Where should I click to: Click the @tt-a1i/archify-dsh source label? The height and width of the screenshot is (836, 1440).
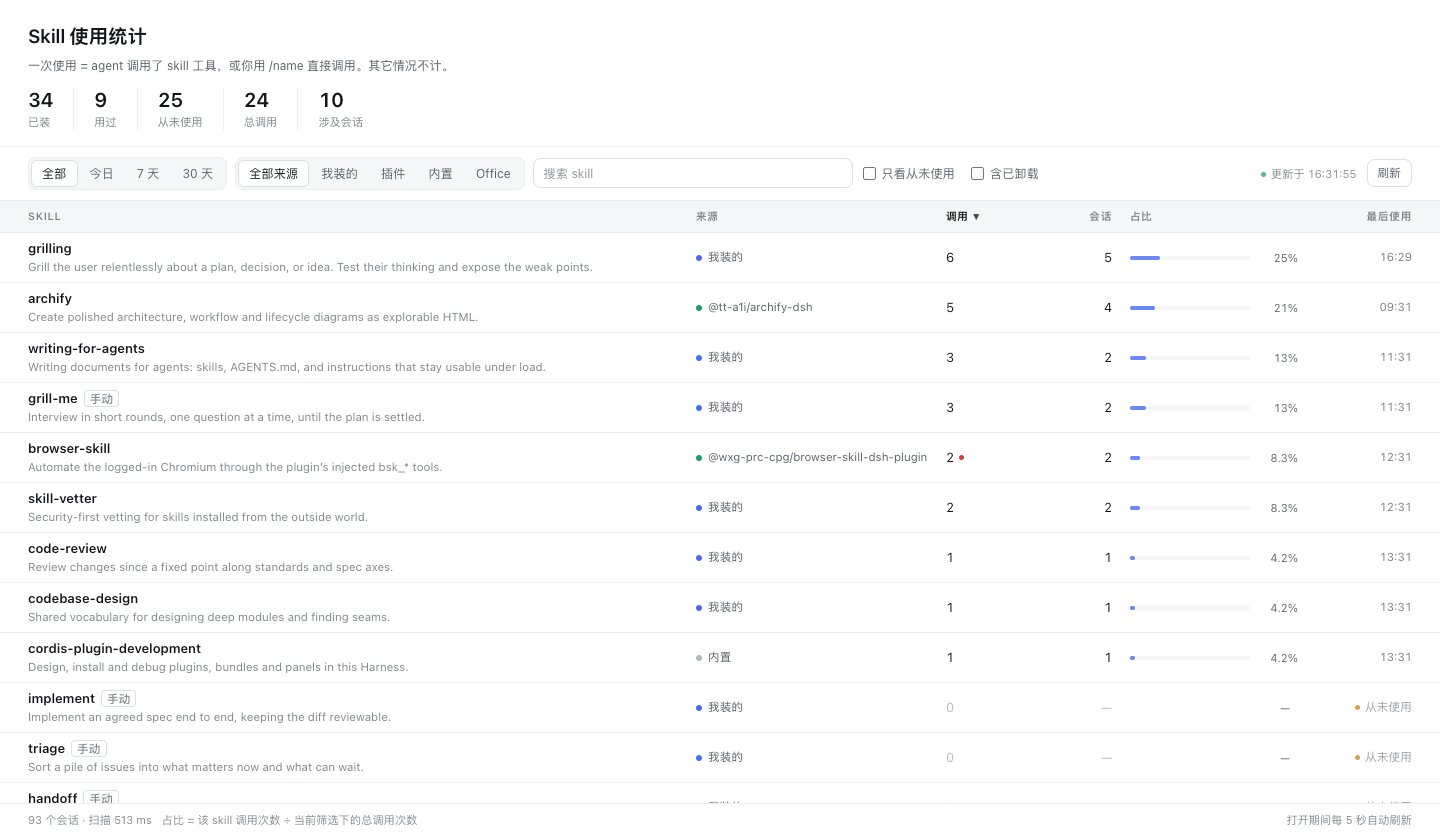click(x=760, y=307)
